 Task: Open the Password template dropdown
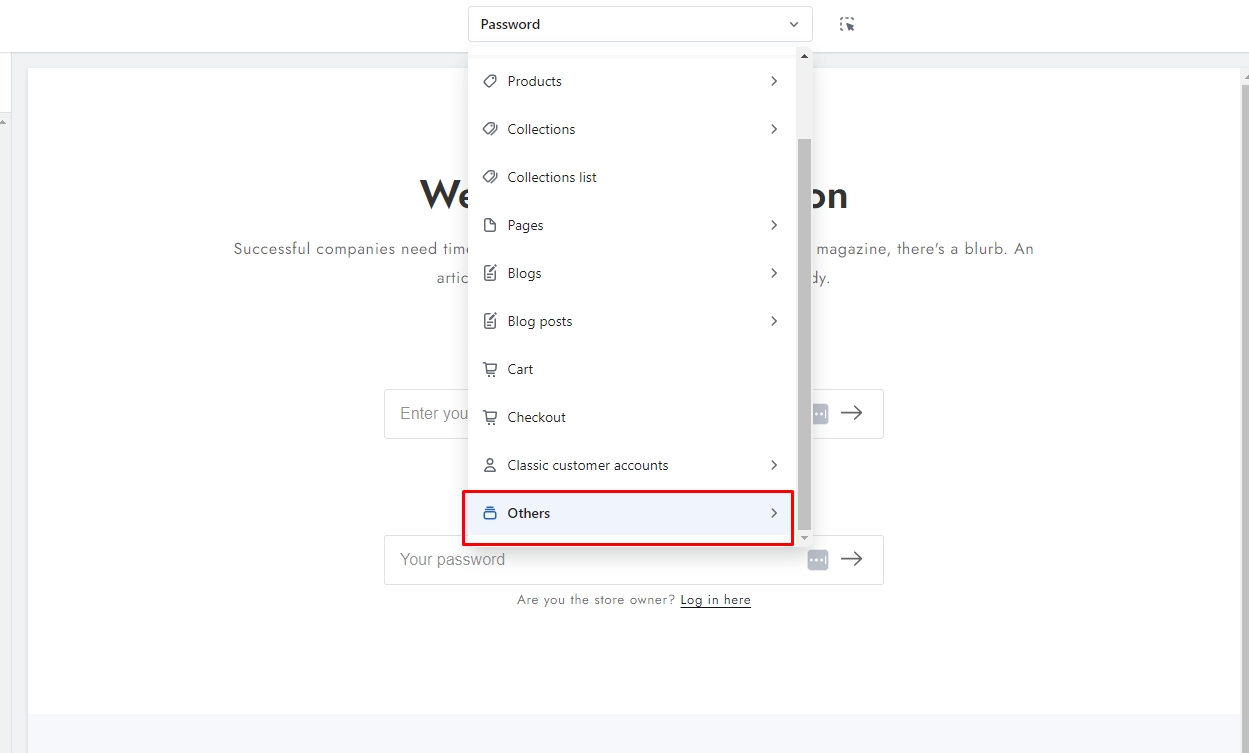[x=640, y=24]
